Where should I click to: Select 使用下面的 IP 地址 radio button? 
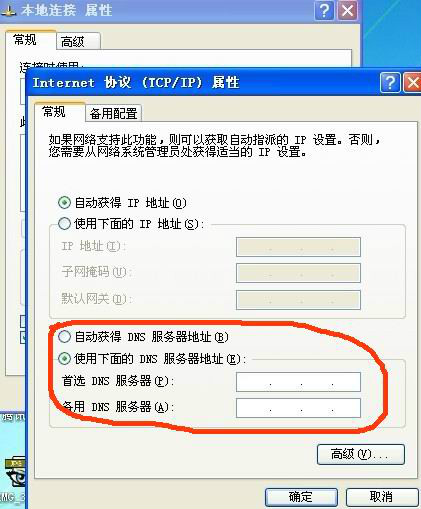click(64, 224)
